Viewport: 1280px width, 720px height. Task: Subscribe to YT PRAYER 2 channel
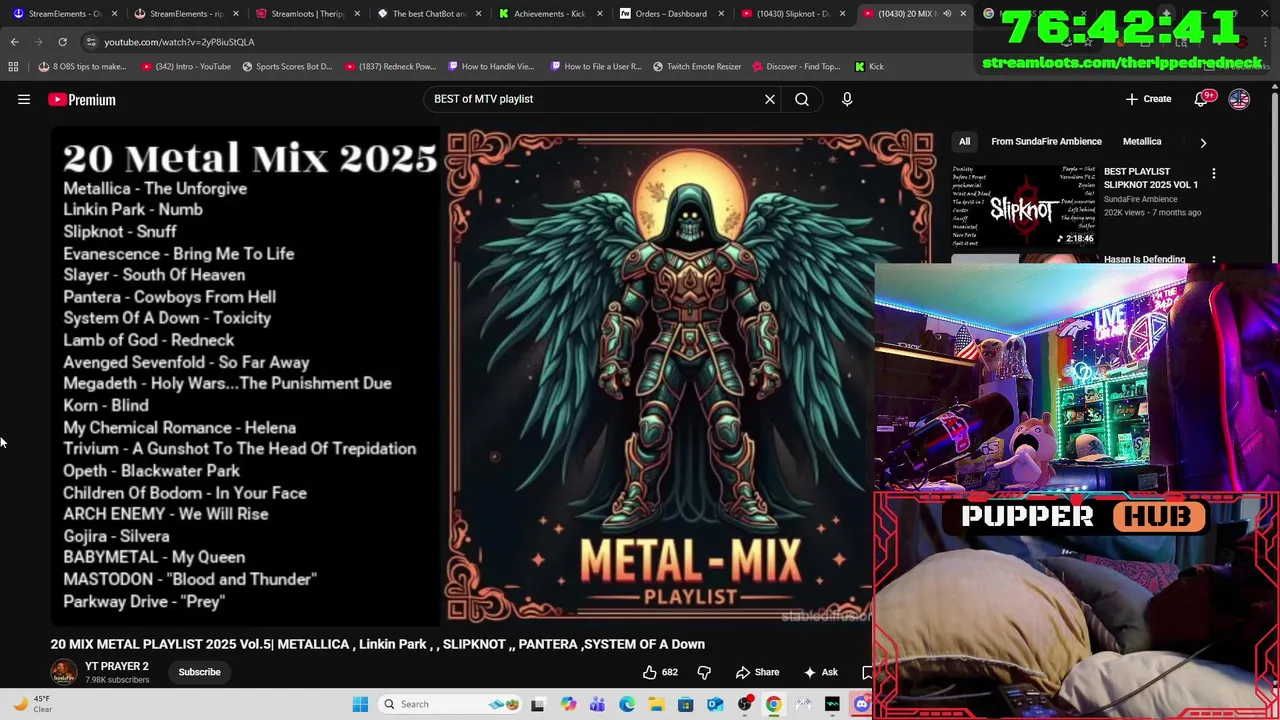click(199, 672)
